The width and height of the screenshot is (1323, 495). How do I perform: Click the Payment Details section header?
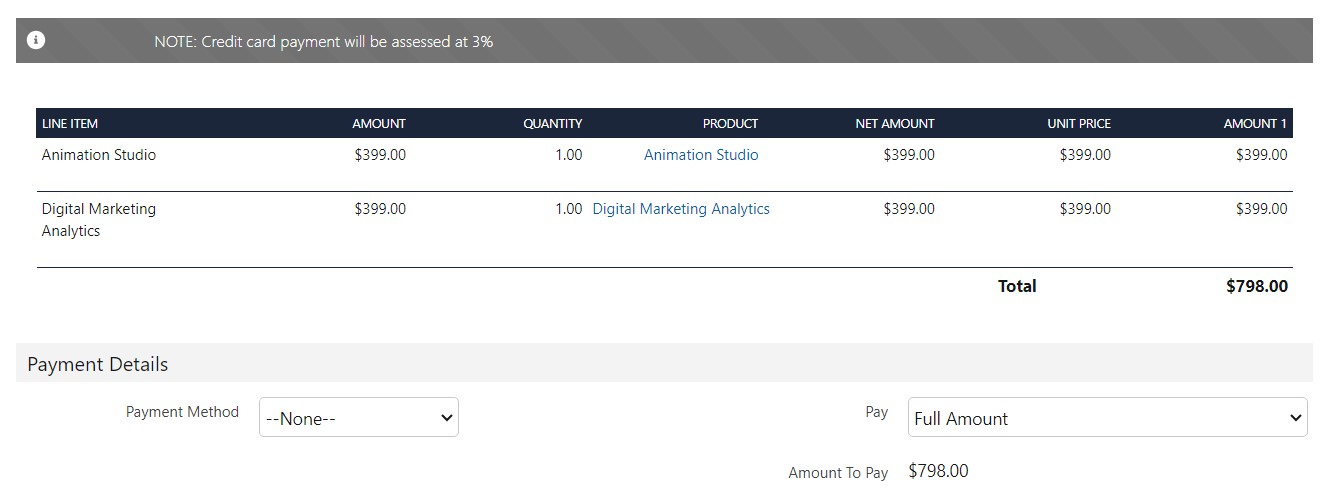(x=98, y=364)
